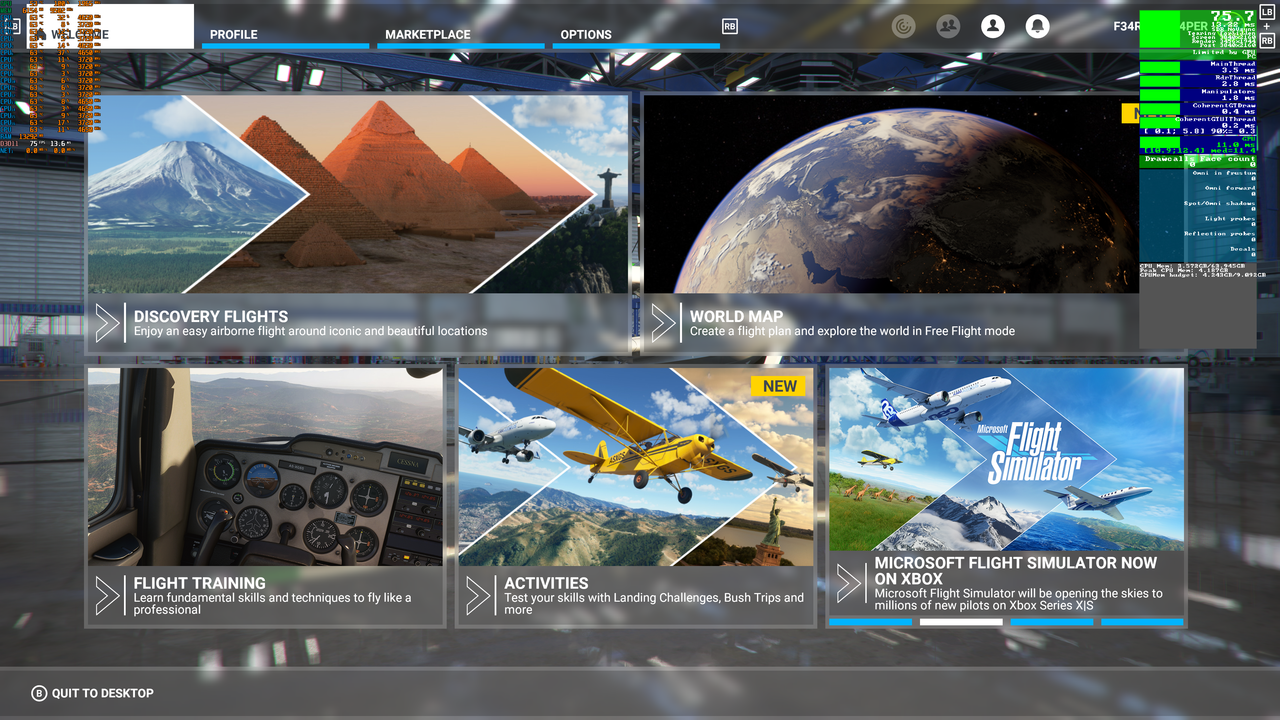Click the RB icon beside Options tab
This screenshot has width=1280, height=720.
point(730,27)
